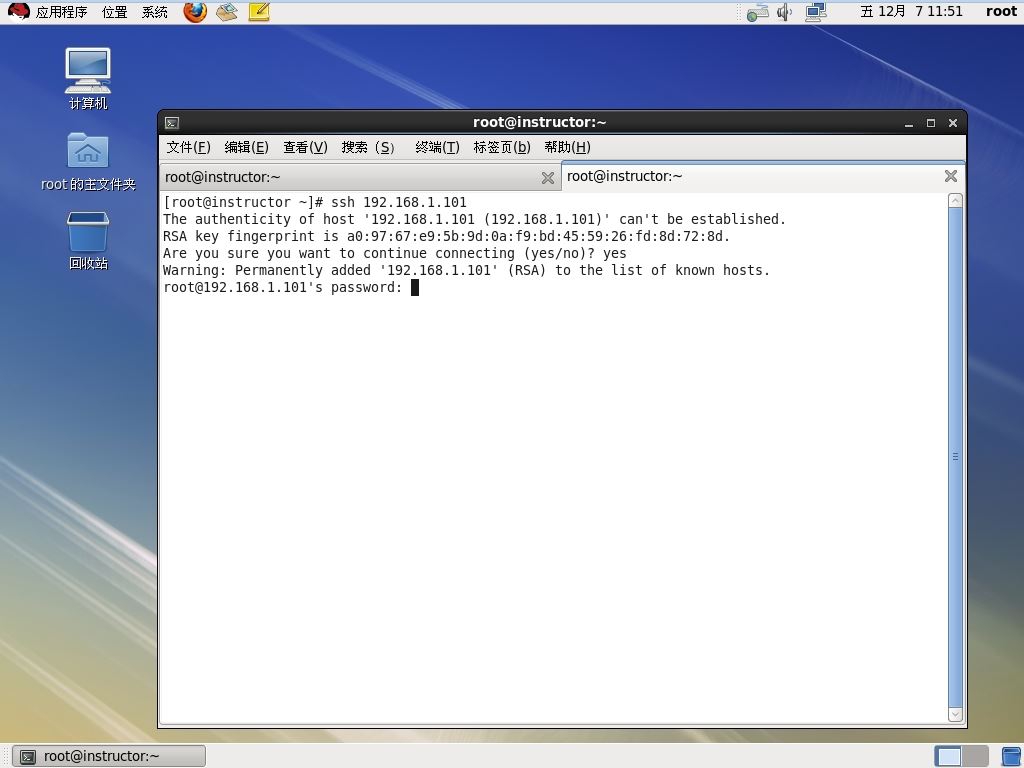The image size is (1024, 768).
Task: Open the mail client launcher icon
Action: [227, 12]
